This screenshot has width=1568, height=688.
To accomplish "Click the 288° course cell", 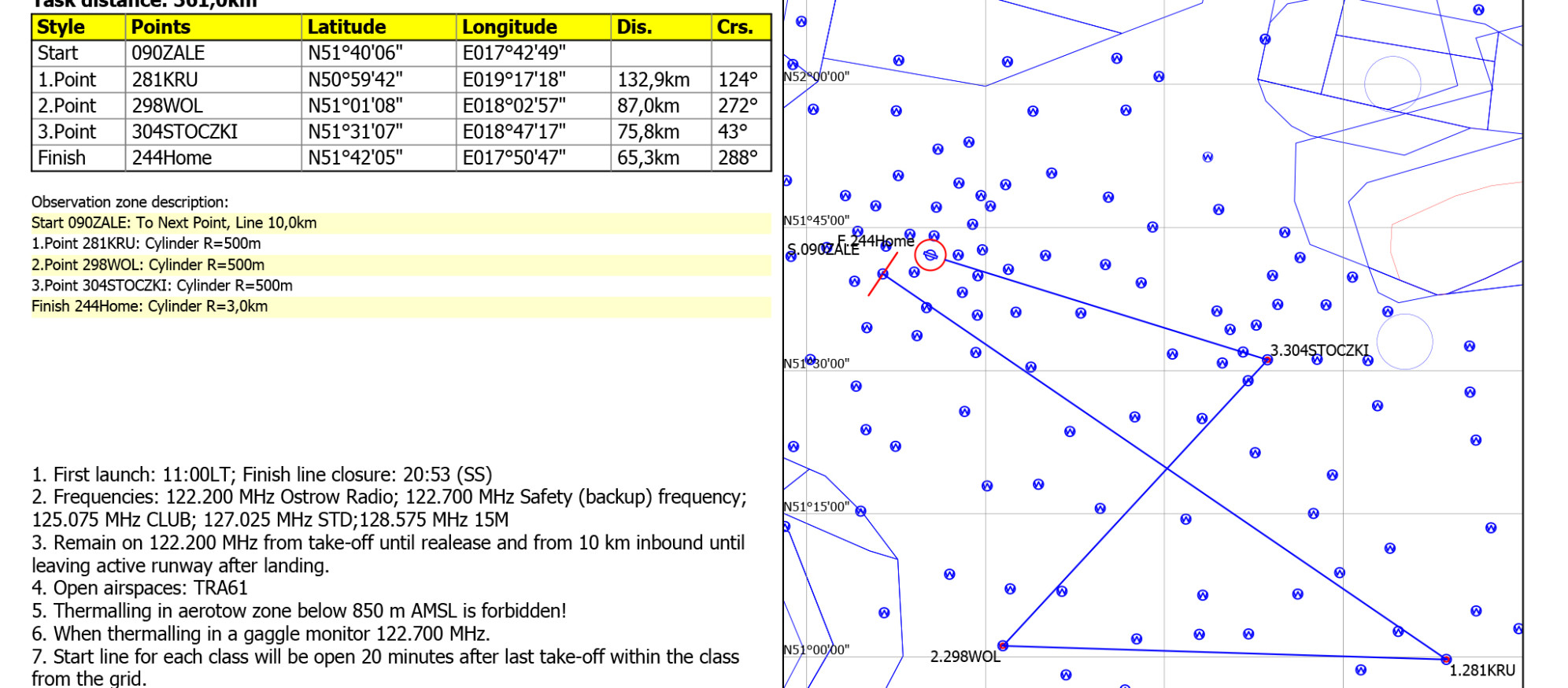I will [738, 157].
